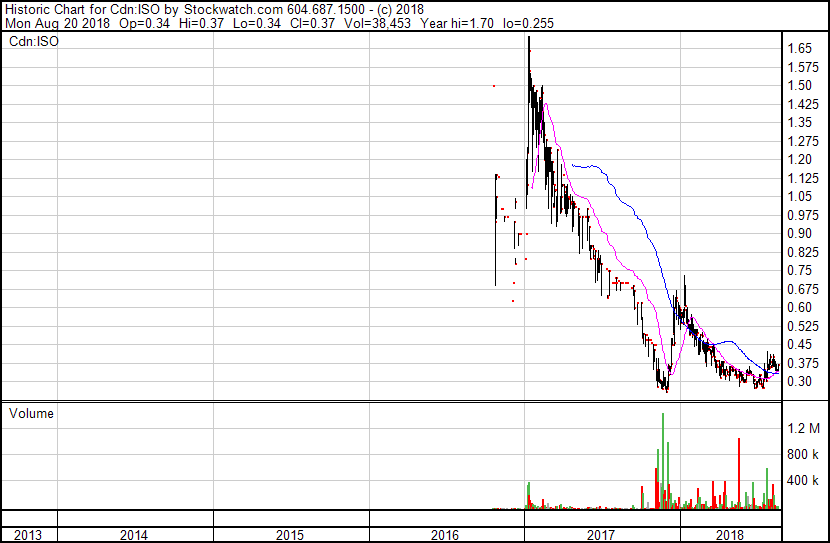Image resolution: width=830 pixels, height=543 pixels.
Task: Click the start of the blue moving average line
Action: pyautogui.click(x=573, y=166)
